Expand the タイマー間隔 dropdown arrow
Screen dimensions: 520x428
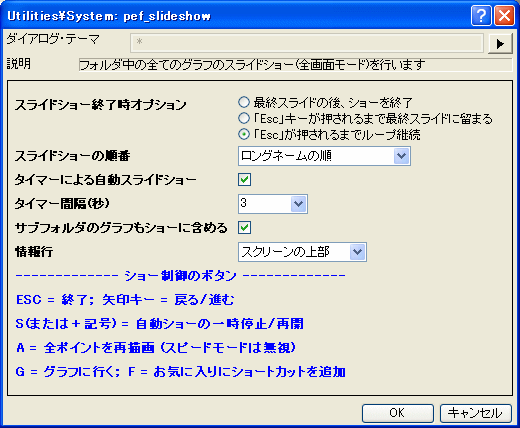(x=298, y=204)
